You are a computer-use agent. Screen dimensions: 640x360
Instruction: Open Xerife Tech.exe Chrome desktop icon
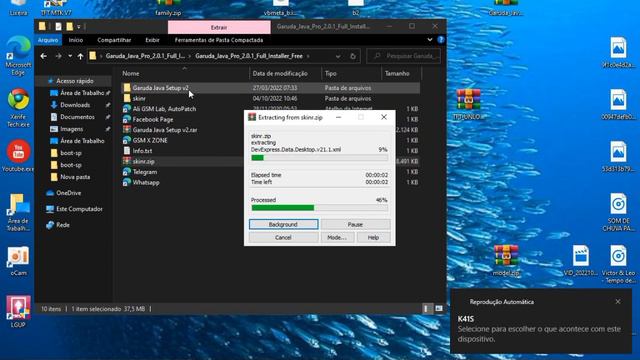tap(18, 107)
